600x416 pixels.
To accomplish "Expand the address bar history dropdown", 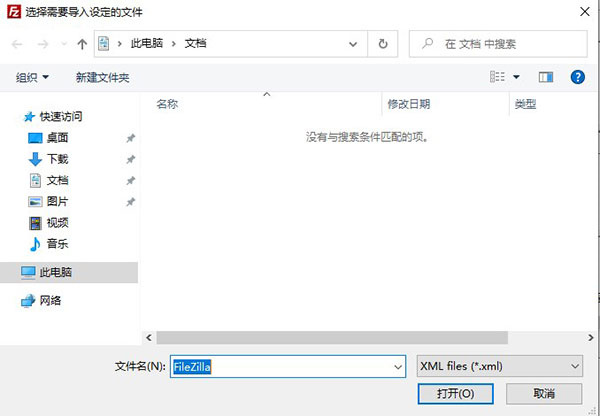I will click(353, 44).
